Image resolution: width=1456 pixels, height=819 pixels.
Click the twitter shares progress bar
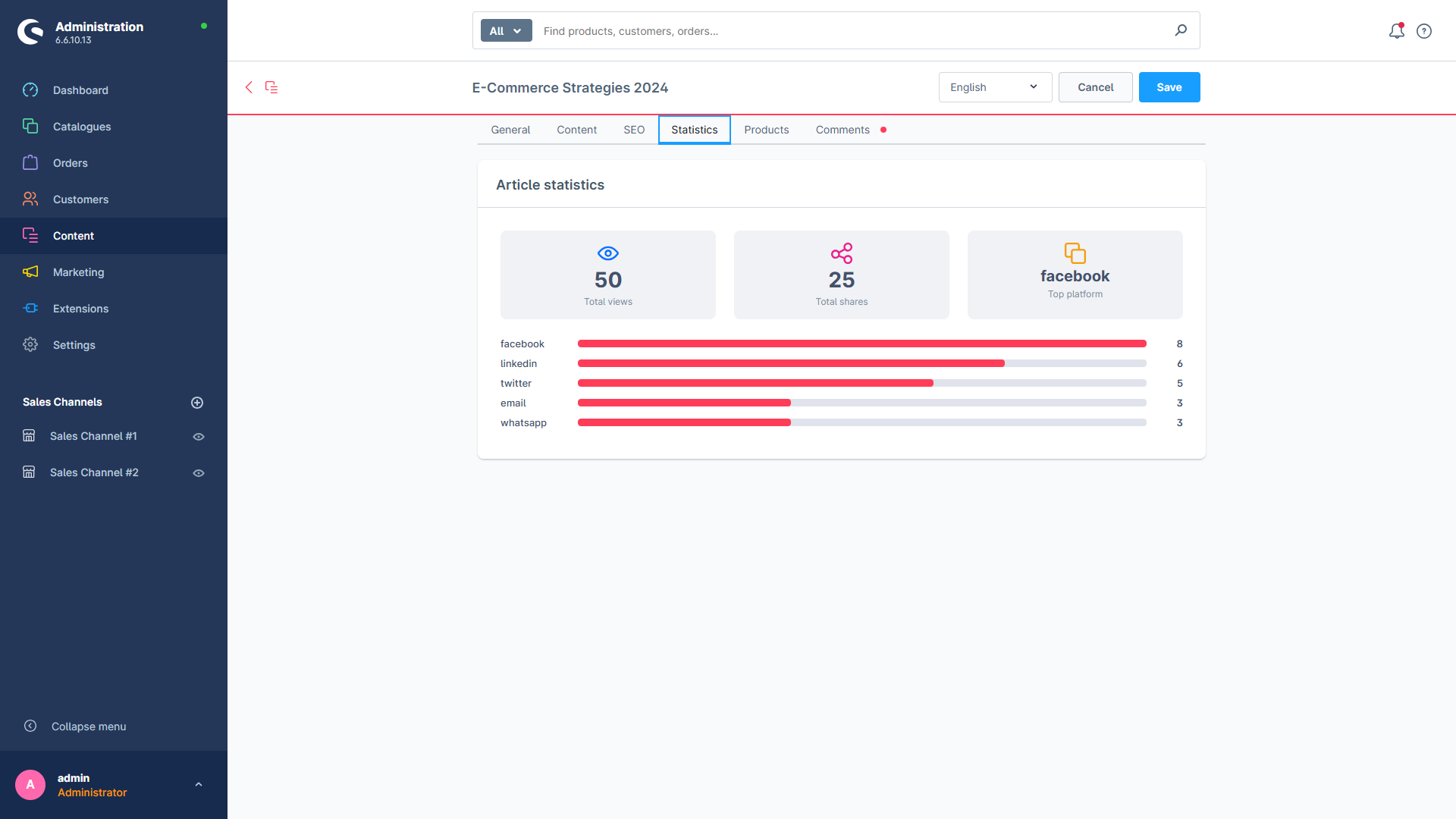(862, 383)
